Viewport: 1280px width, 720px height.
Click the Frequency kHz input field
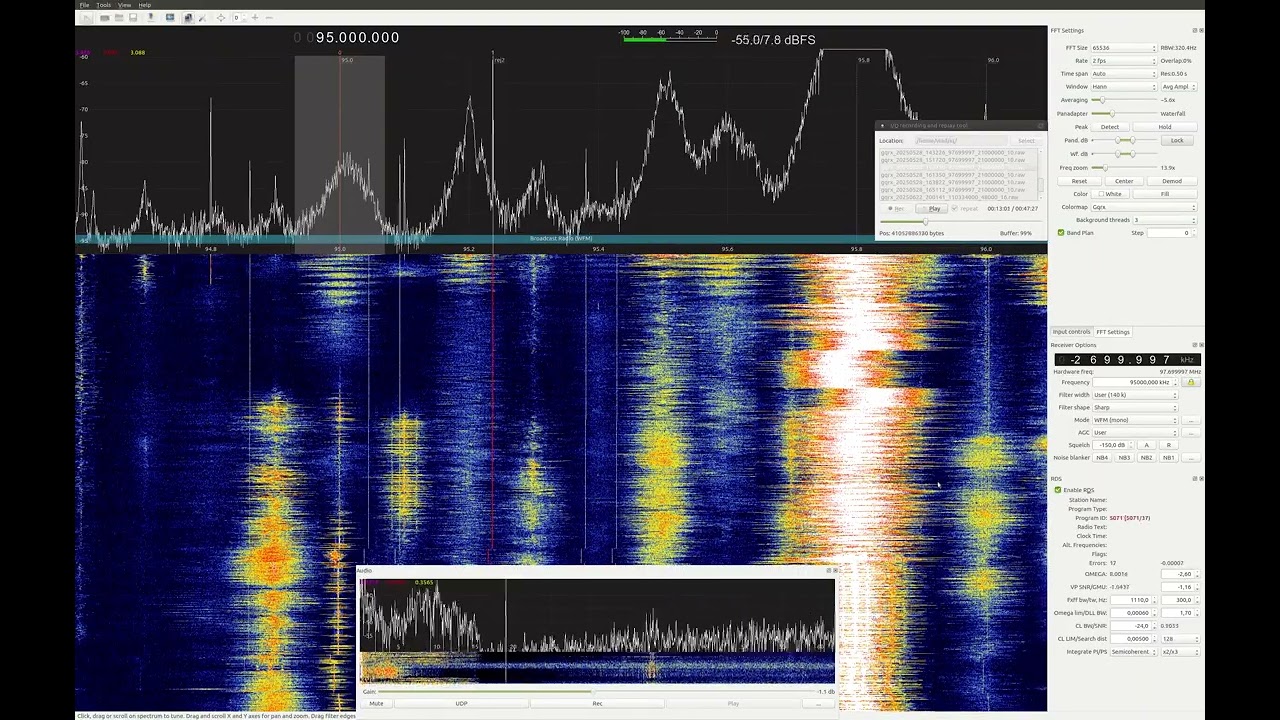point(1135,382)
